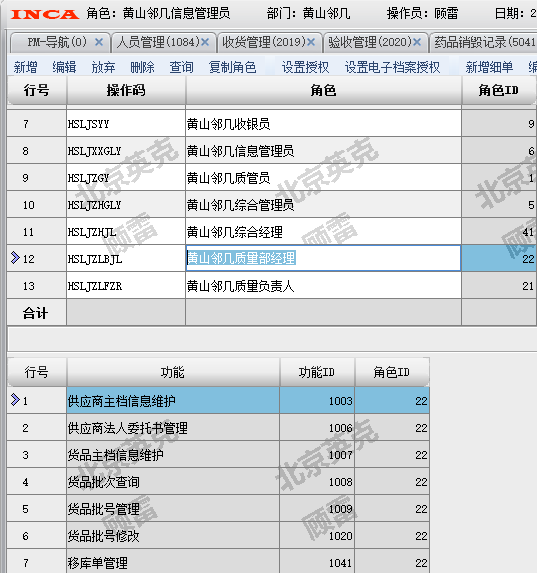
Task: Open the 收货管理(2019) tab
Action: tap(264, 42)
